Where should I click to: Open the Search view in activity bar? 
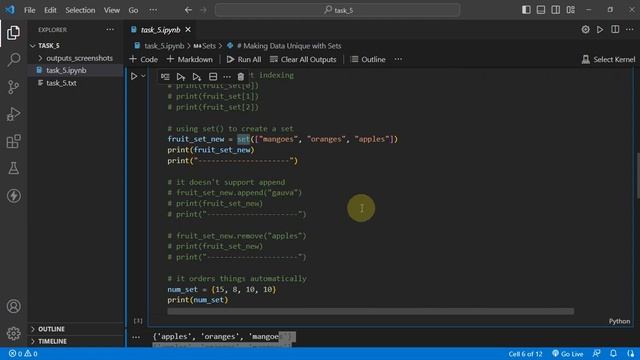click(13, 60)
